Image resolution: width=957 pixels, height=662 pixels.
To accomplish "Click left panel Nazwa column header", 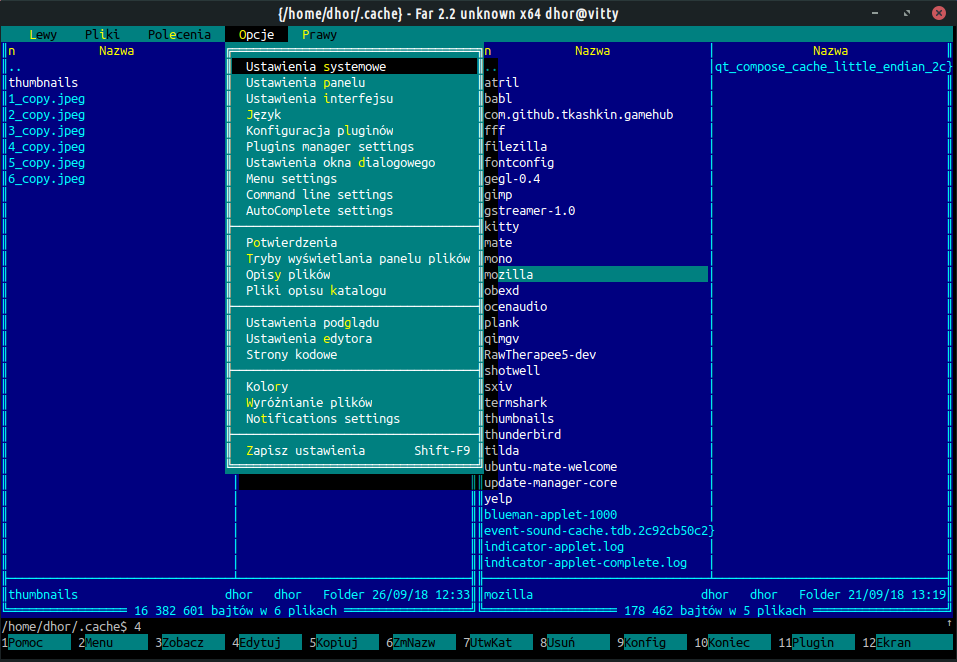I will tap(116, 51).
